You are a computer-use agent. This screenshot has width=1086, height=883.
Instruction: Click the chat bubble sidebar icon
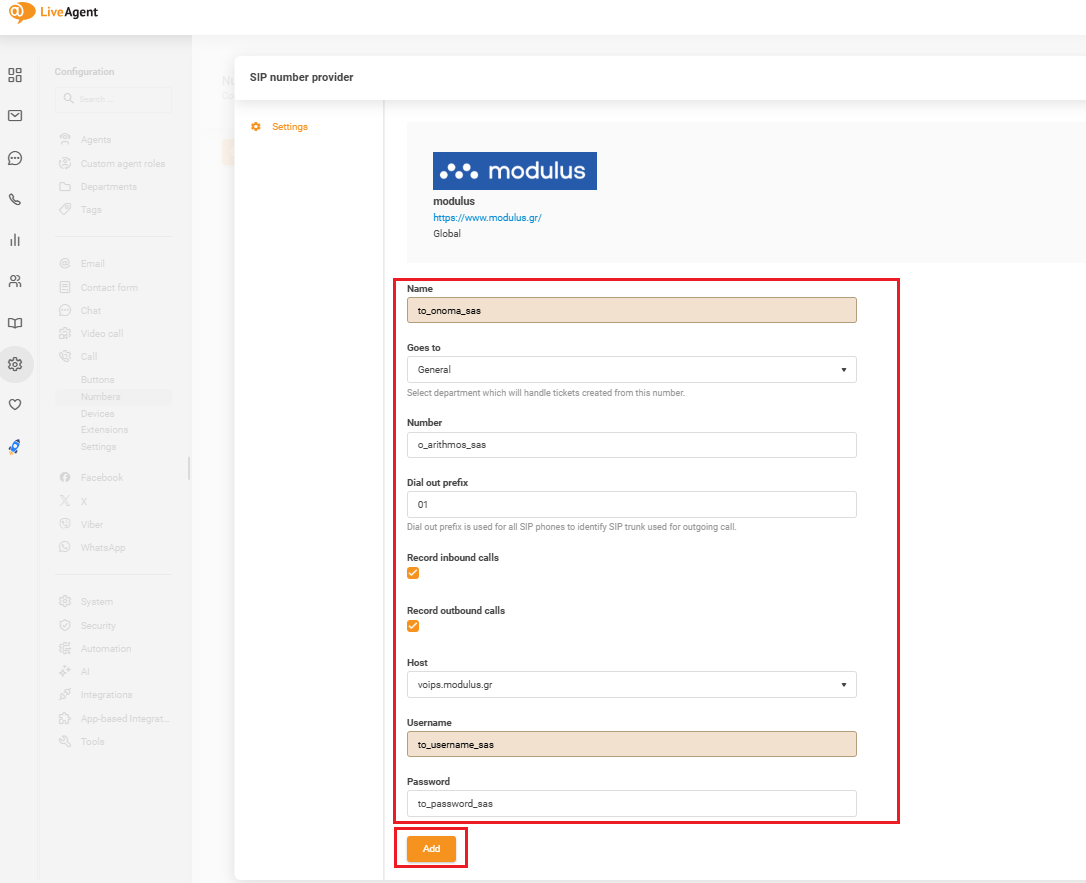coord(15,158)
